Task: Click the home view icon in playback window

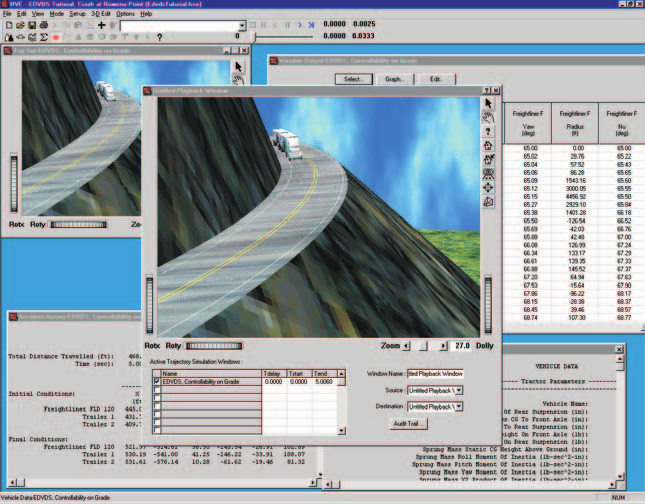Action: (x=488, y=145)
